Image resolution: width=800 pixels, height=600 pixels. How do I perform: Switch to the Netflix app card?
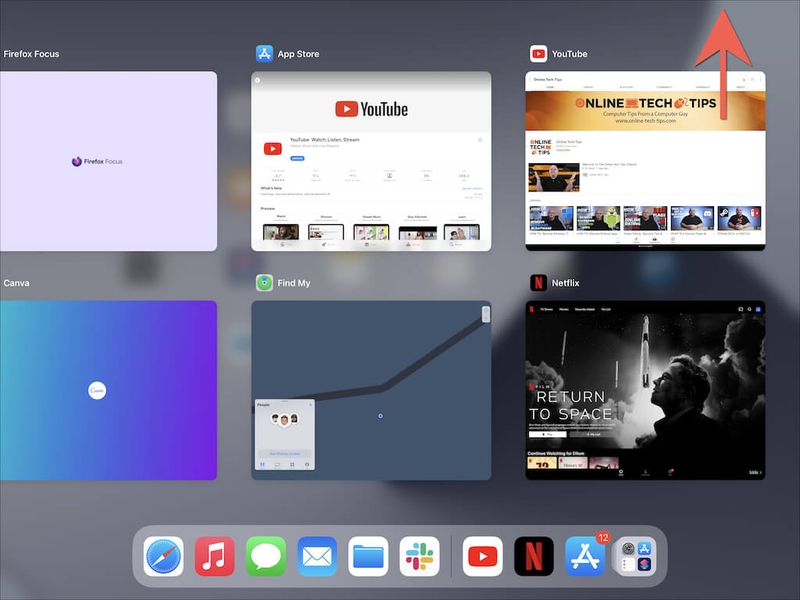(x=645, y=390)
